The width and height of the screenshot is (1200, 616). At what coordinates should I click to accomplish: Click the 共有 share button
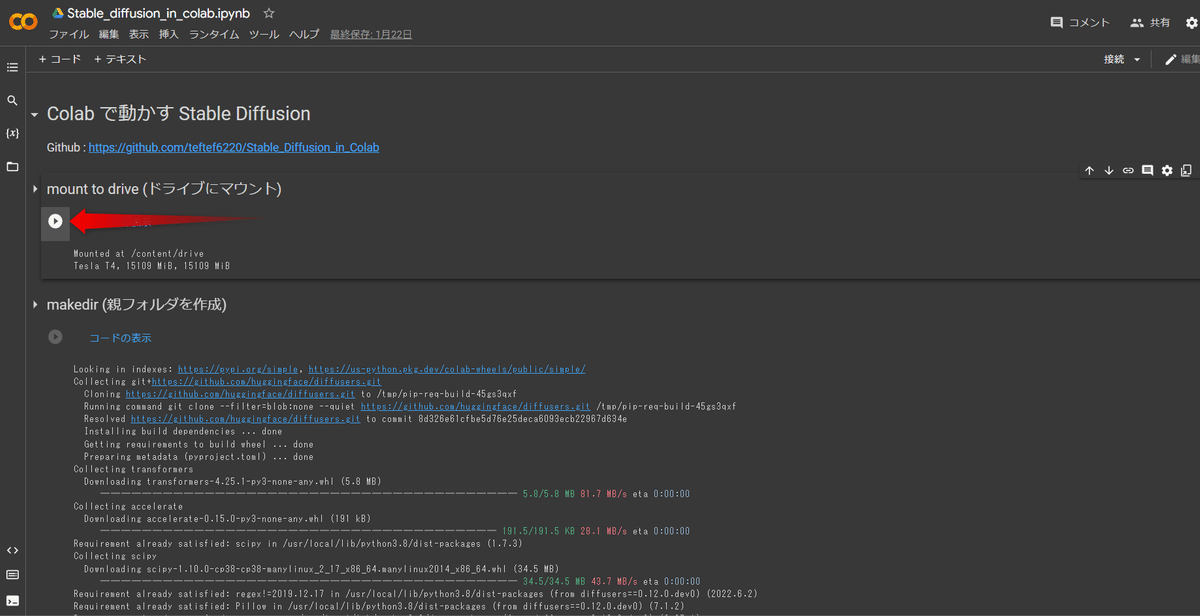point(1150,23)
